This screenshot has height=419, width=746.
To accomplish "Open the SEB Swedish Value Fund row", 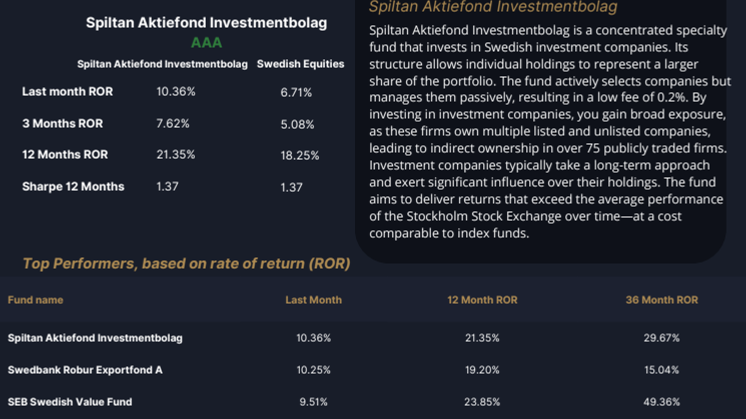I will coord(70,402).
